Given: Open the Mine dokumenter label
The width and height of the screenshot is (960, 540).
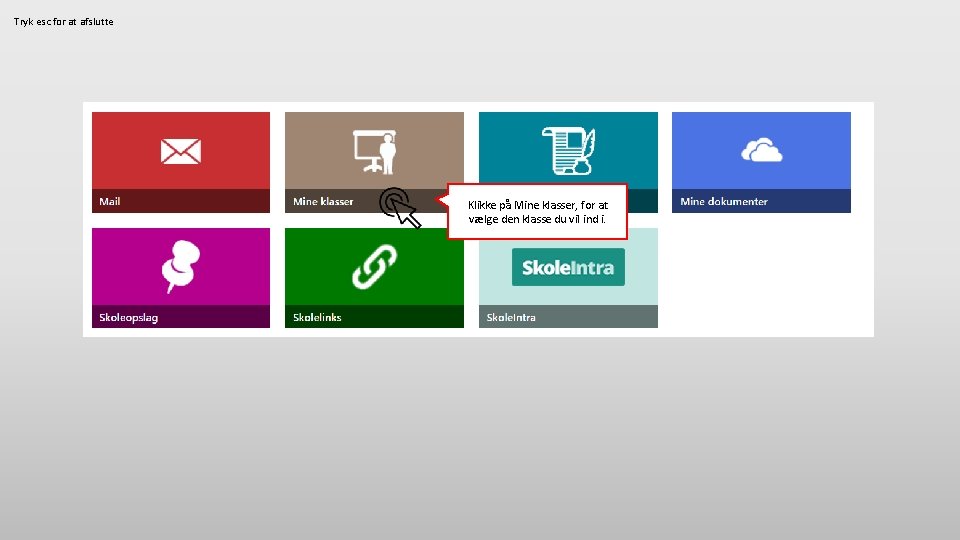Looking at the screenshot, I should coord(724,201).
